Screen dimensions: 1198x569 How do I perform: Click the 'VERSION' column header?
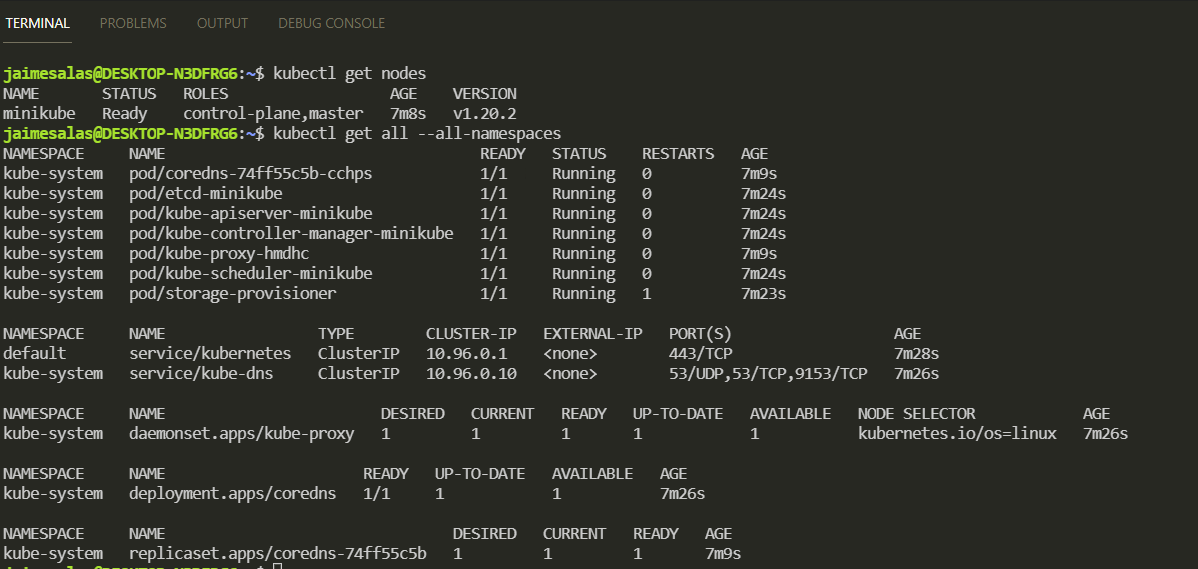(x=484, y=94)
